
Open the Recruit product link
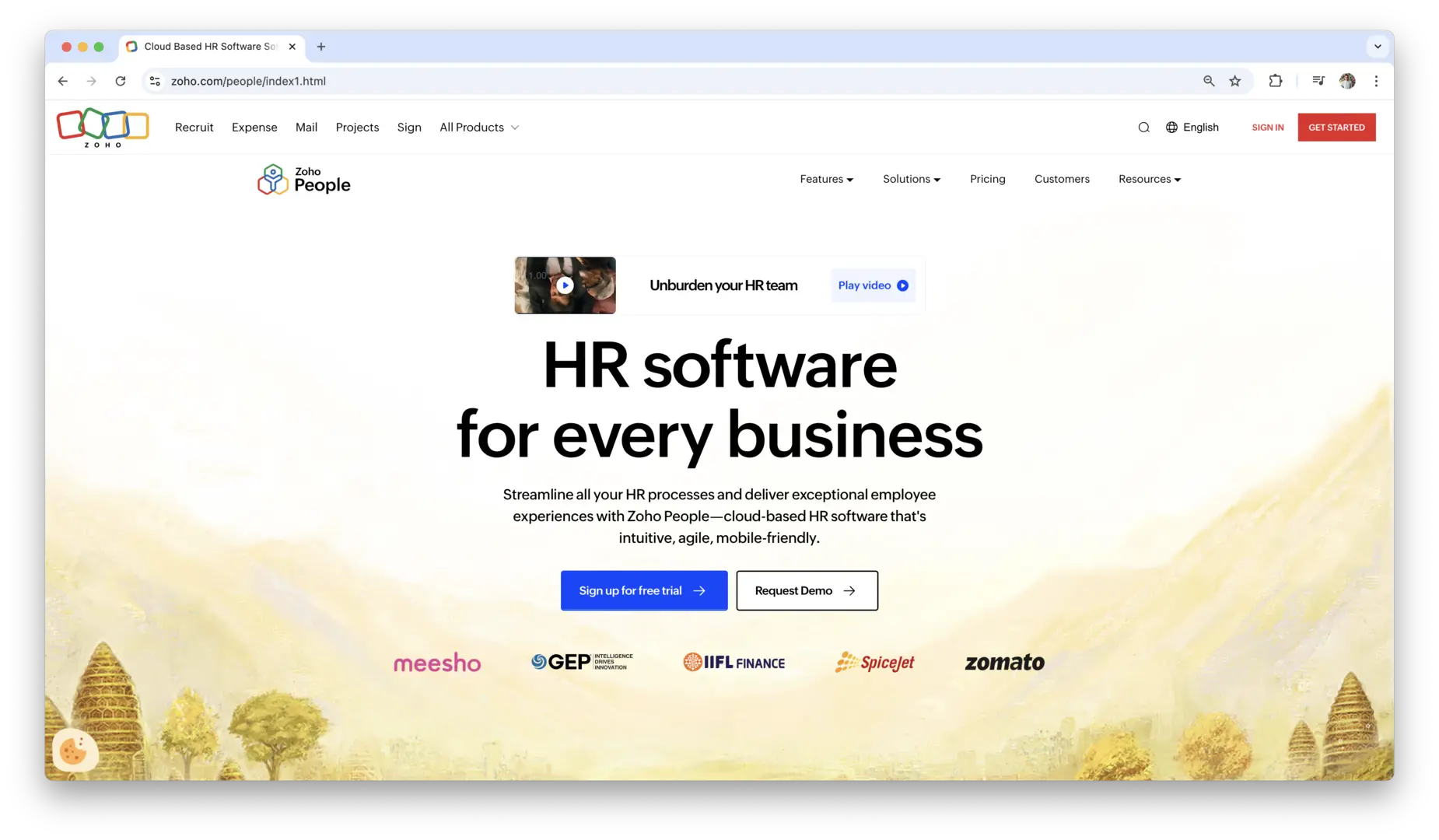[x=194, y=128]
